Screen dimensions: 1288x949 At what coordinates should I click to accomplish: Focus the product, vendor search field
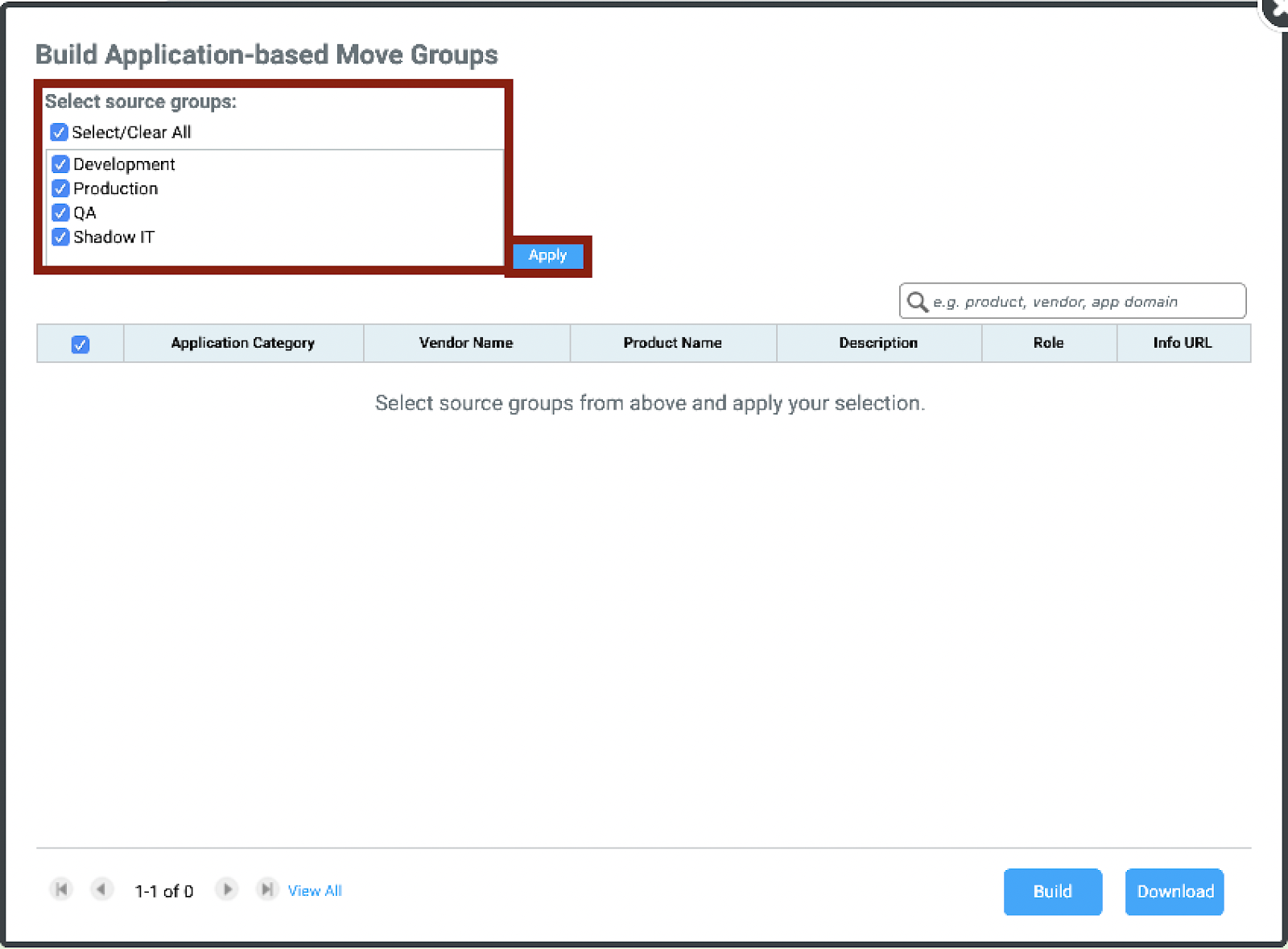tap(1083, 302)
